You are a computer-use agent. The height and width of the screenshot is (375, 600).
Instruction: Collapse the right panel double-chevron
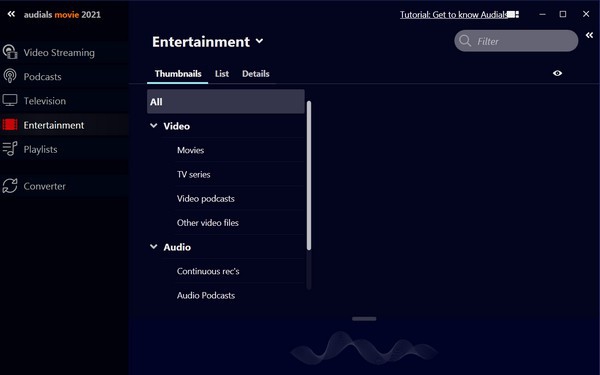pos(589,35)
